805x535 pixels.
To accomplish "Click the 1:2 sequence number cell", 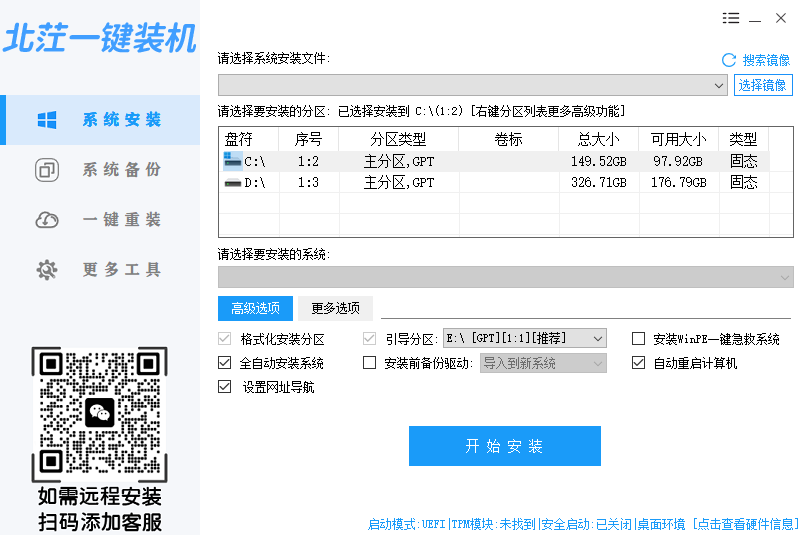I will click(x=308, y=162).
